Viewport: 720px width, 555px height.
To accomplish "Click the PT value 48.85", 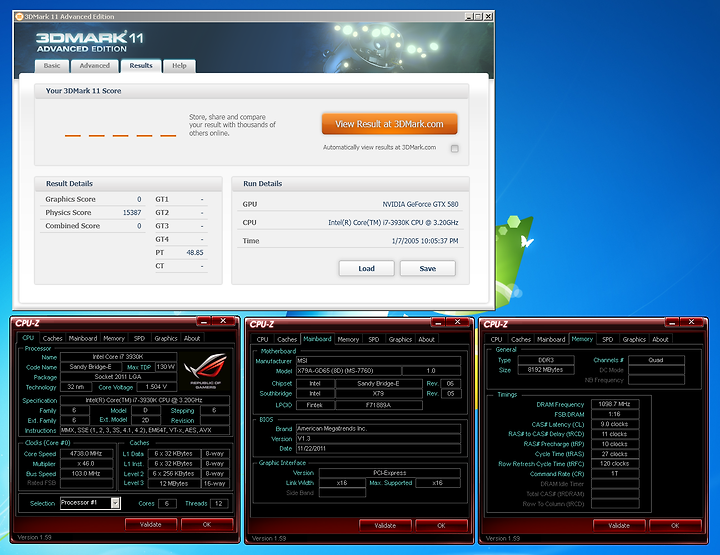I will pos(195,252).
